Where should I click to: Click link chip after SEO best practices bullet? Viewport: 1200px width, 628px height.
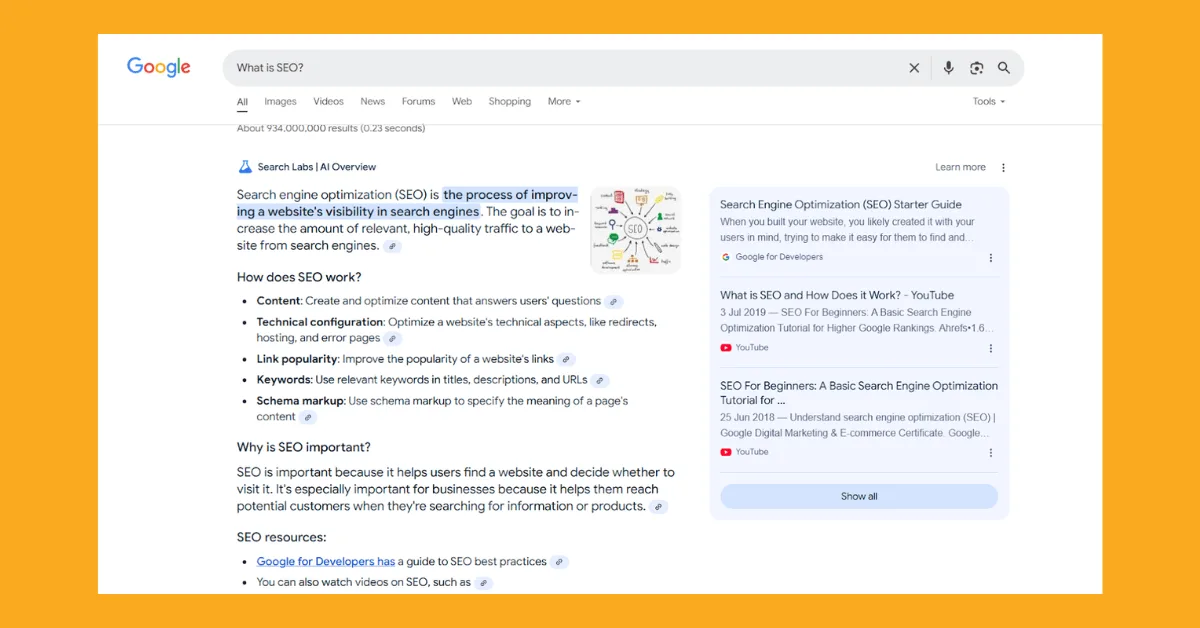click(559, 562)
